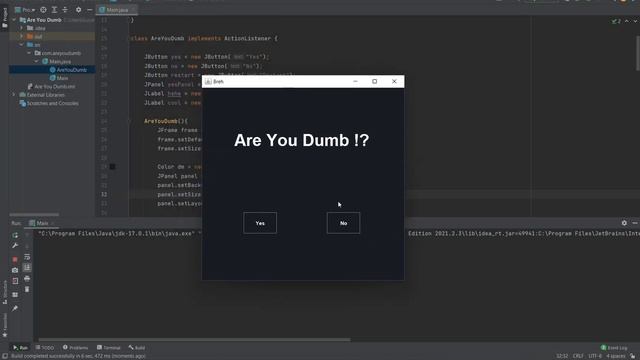Collapse the Main.java file node

[37, 61]
